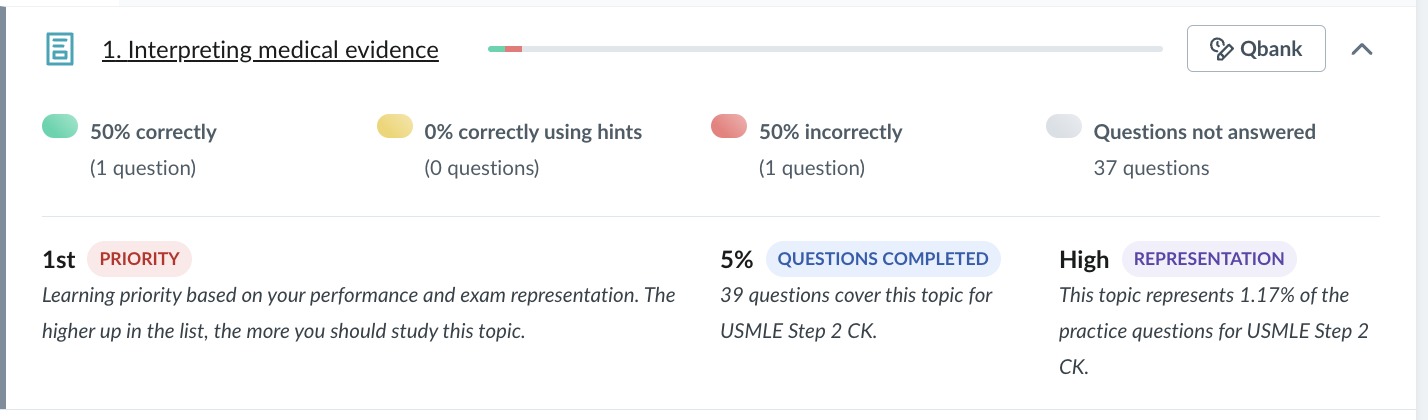Click the PRIORITY badge
Screen dimensions: 1428x420
click(x=139, y=259)
